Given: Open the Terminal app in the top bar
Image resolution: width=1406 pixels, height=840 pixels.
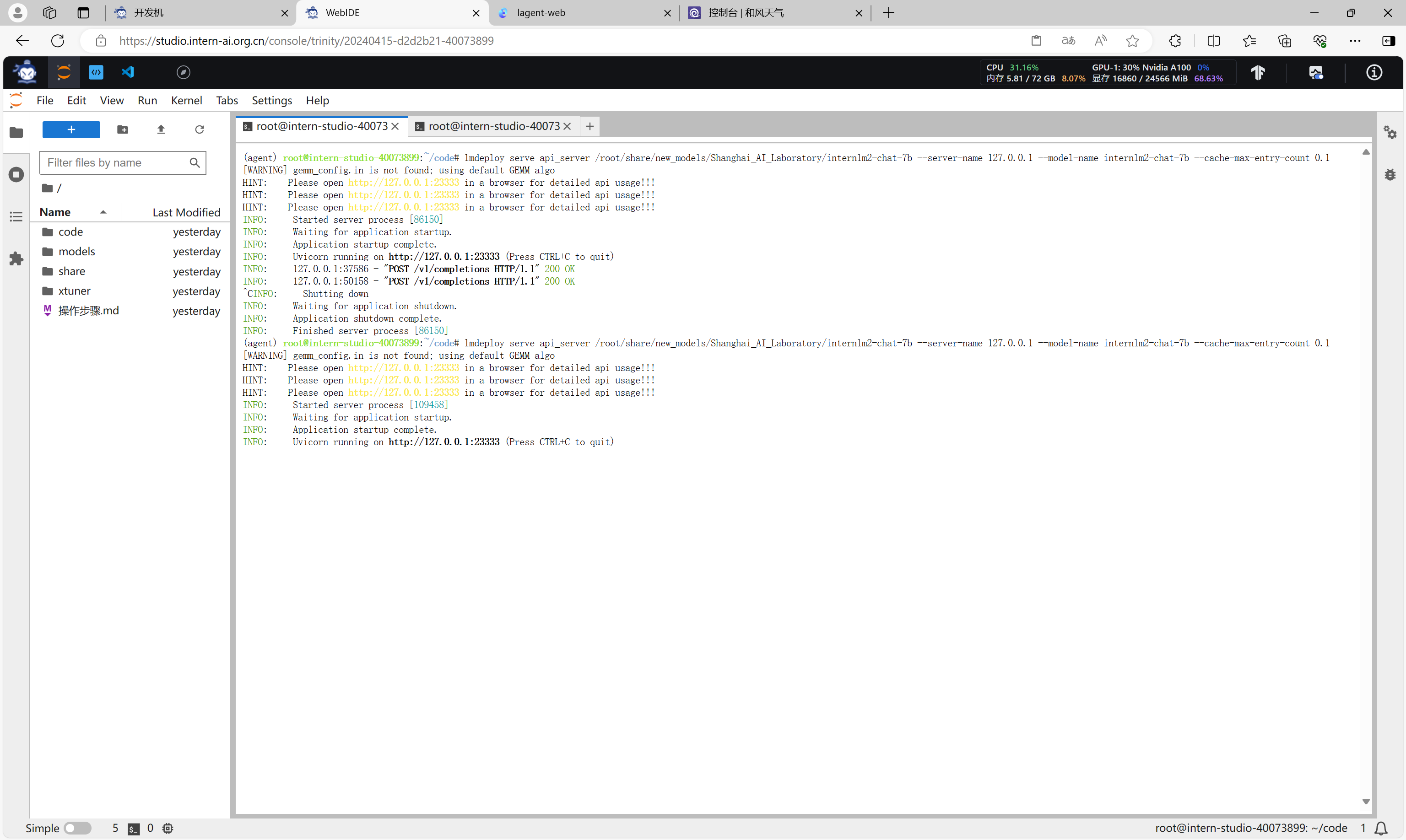Looking at the screenshot, I should click(96, 72).
